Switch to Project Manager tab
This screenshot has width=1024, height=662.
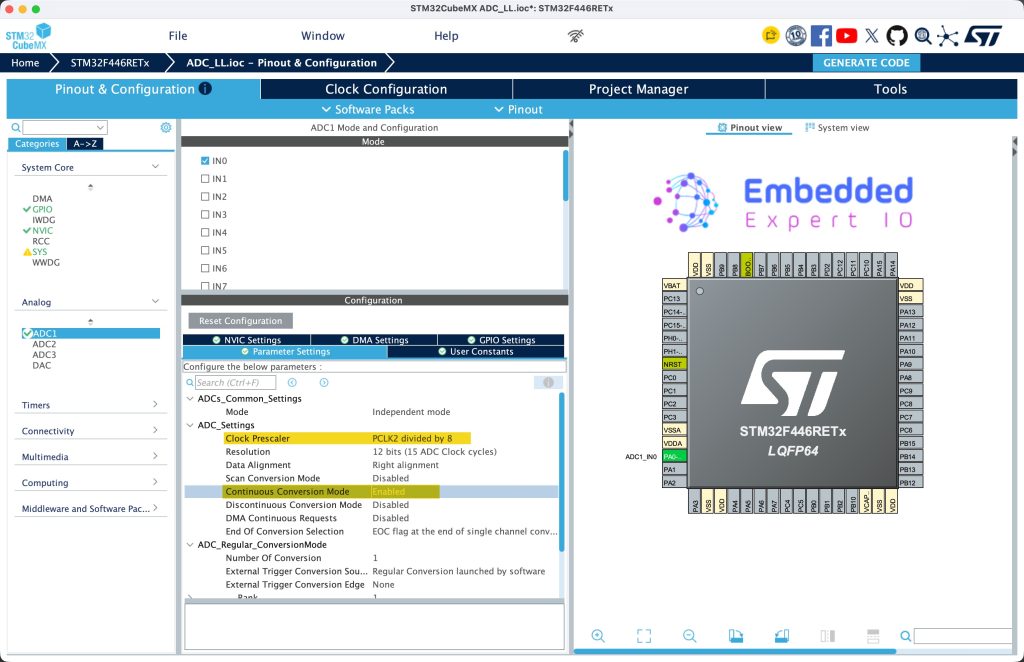tap(639, 89)
